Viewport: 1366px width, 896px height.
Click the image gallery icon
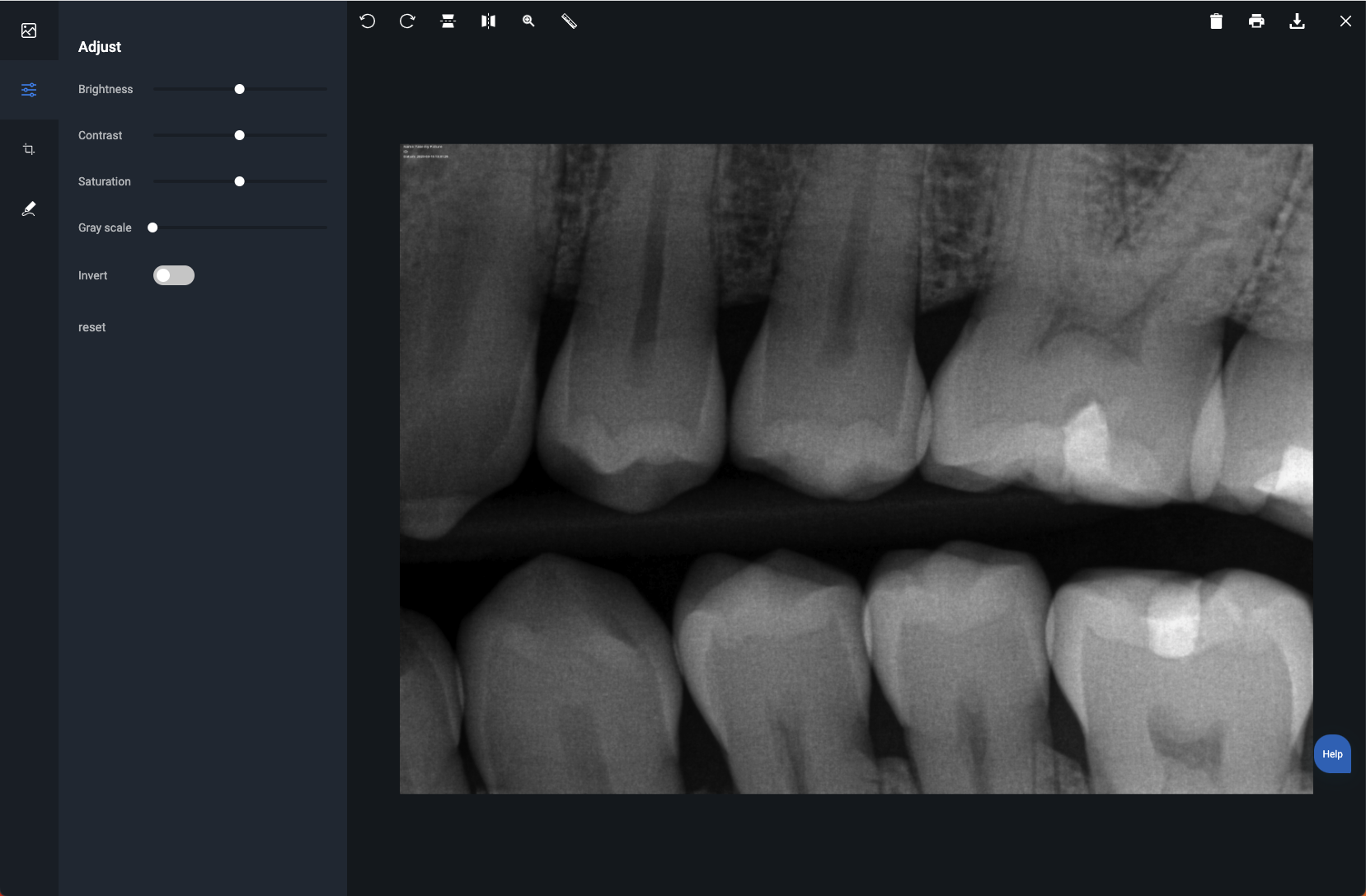coord(29,30)
